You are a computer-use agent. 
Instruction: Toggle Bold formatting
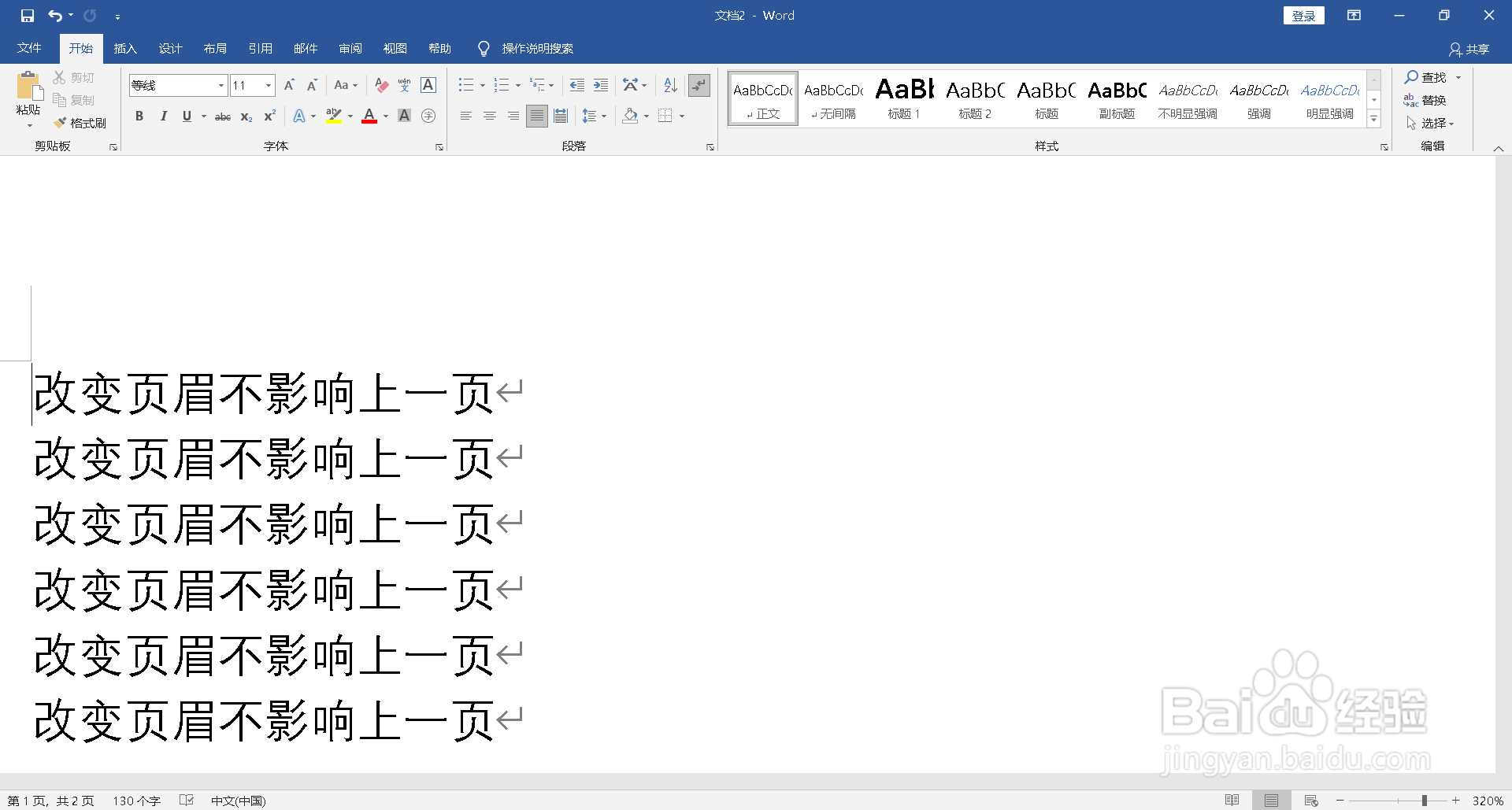[x=139, y=116]
